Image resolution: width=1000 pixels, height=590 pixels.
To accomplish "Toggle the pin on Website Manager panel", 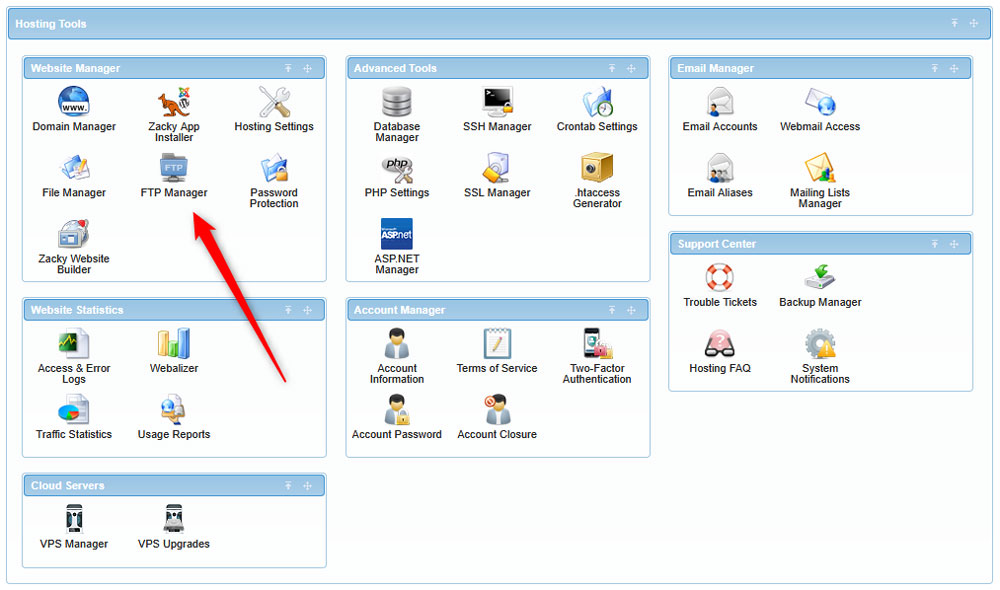I will [x=288, y=68].
